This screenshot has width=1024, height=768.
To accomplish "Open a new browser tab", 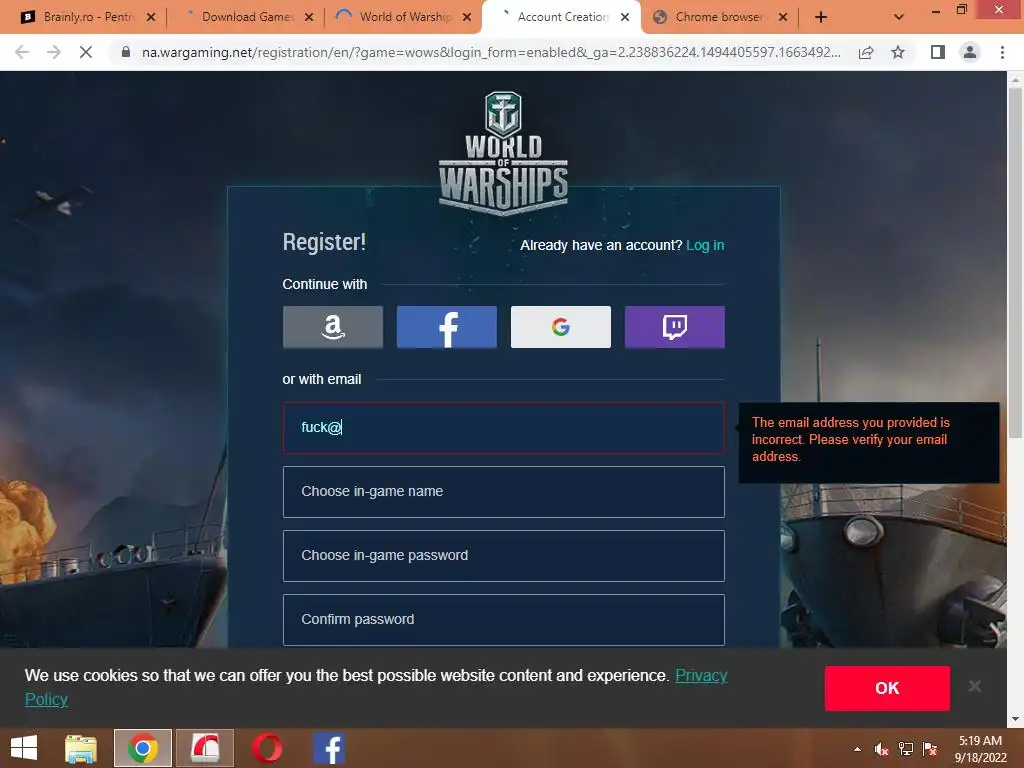I will [x=821, y=17].
